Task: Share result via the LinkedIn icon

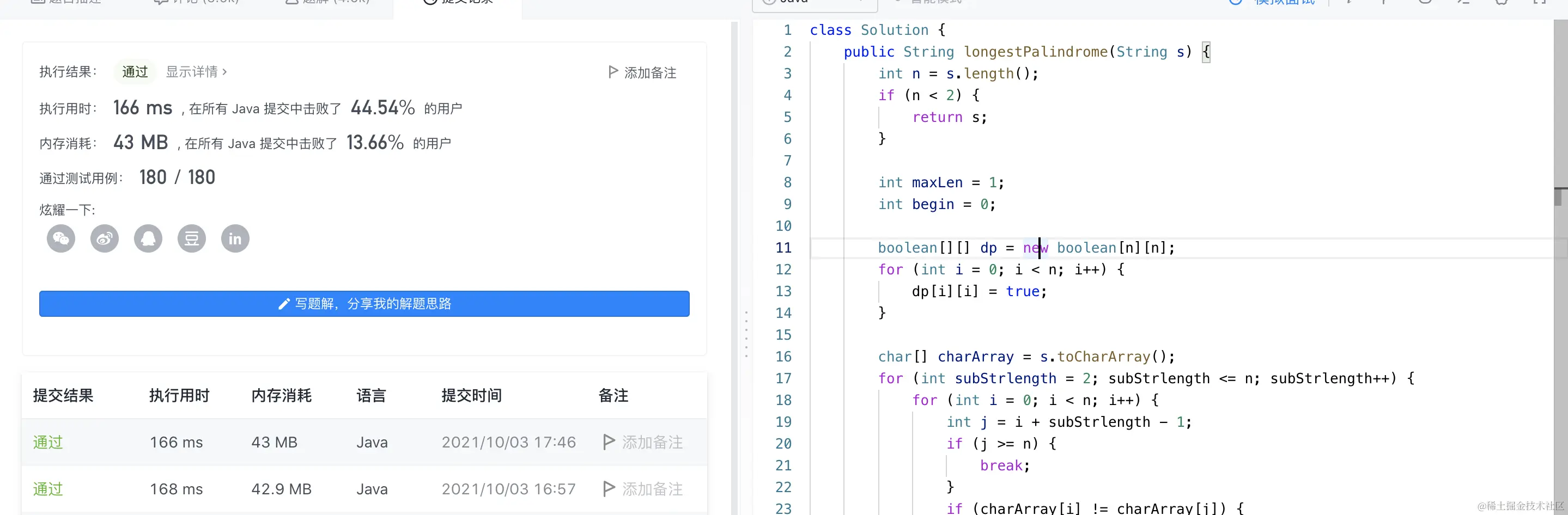Action: point(235,238)
